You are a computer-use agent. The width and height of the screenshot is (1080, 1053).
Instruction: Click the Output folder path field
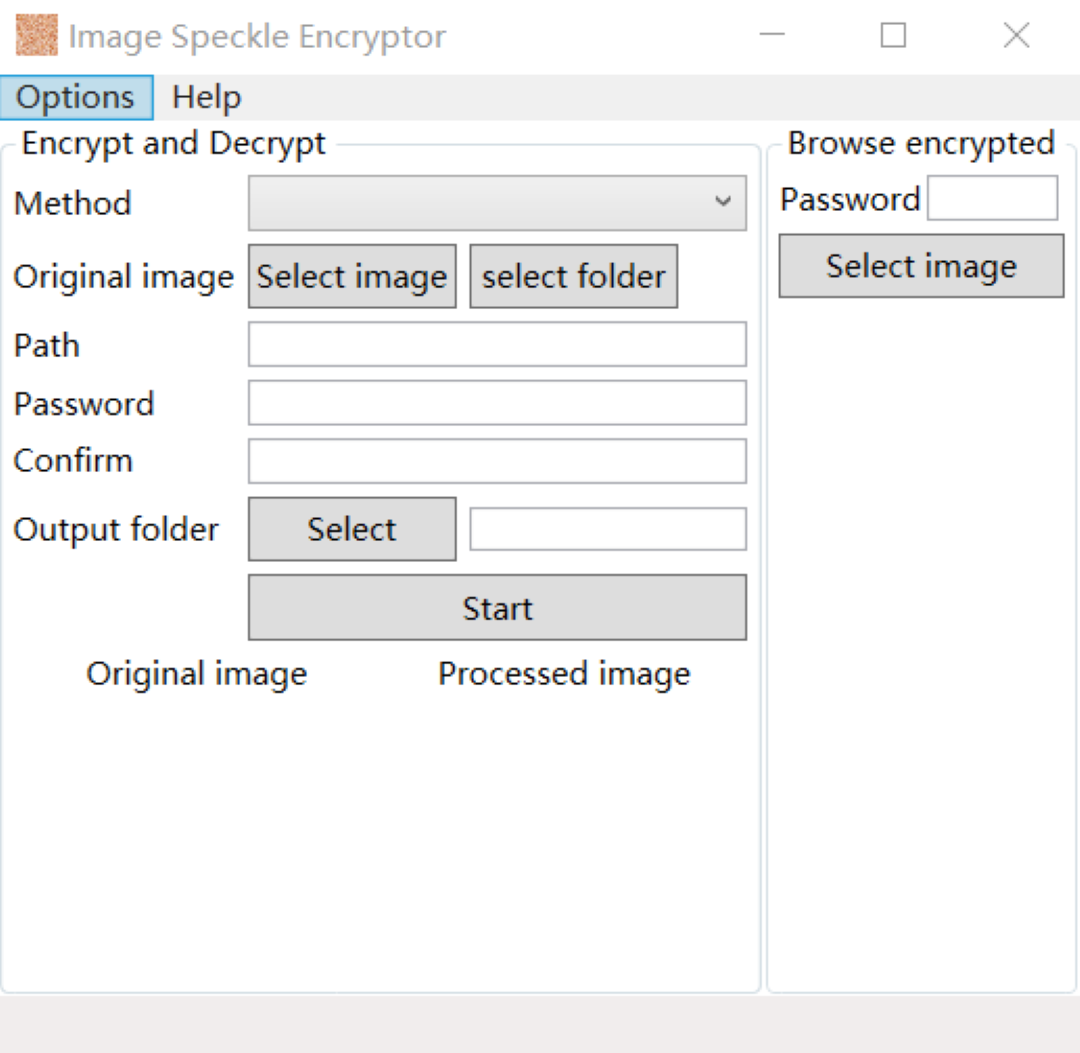[608, 529]
